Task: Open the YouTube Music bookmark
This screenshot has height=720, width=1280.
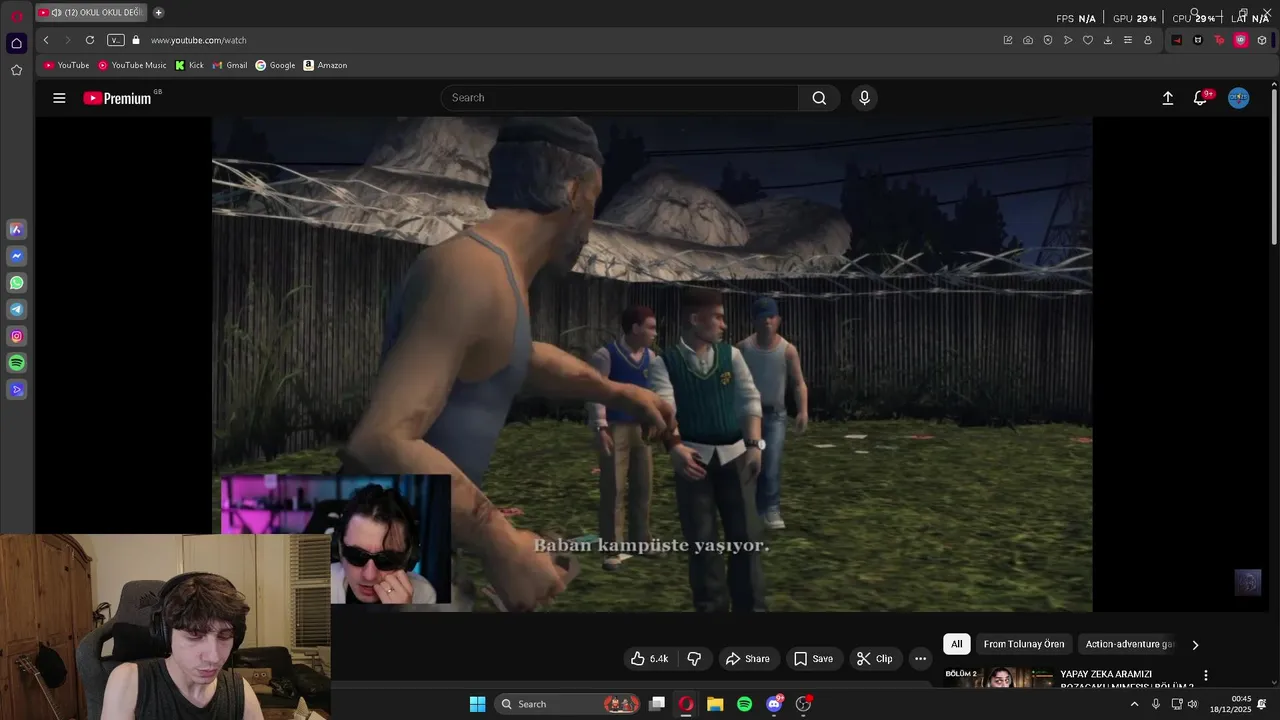Action: coord(132,65)
